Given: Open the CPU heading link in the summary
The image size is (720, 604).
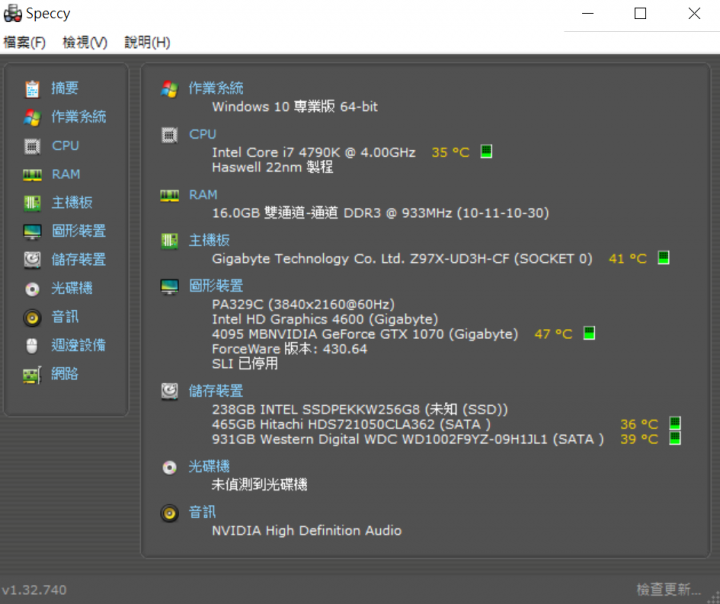Looking at the screenshot, I should [x=202, y=134].
